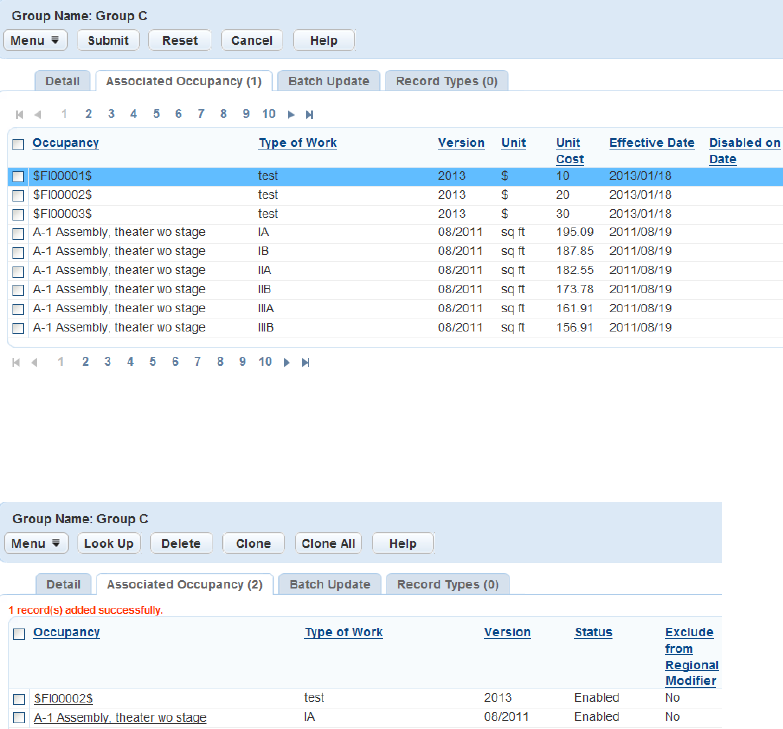Switch to Associated Occupancy (2) tab
This screenshot has height=729, width=783.
coord(185,584)
